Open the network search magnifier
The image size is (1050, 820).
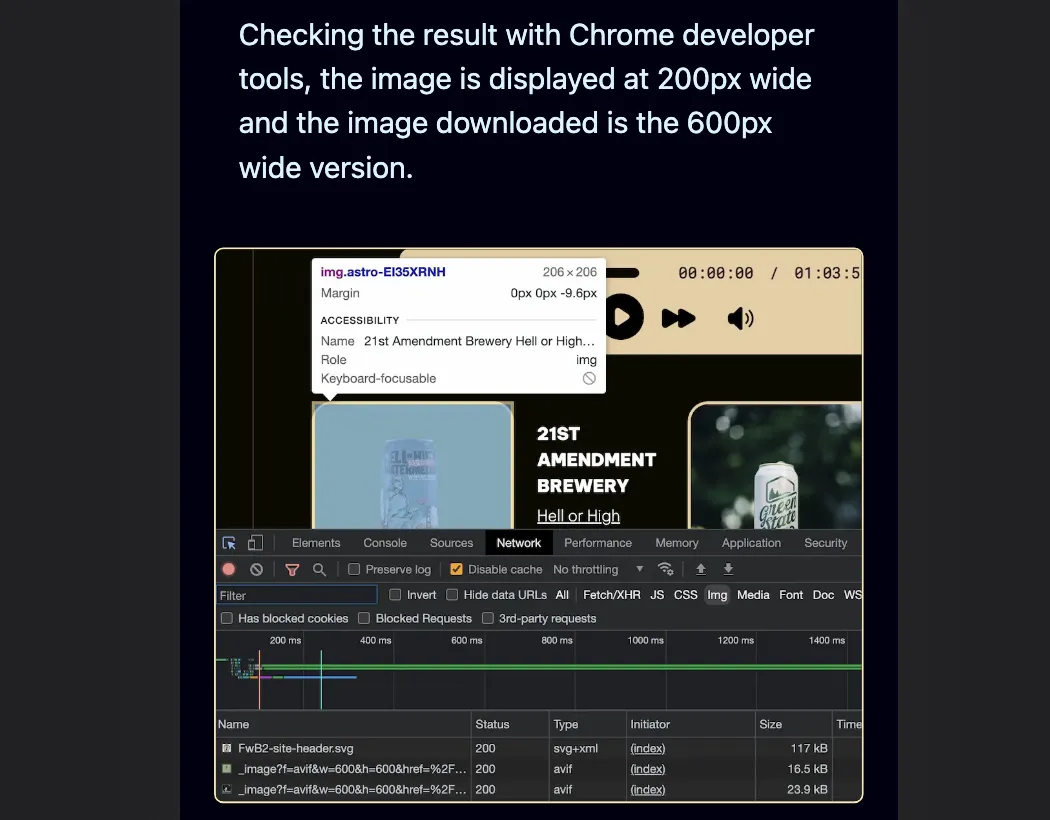coord(319,568)
